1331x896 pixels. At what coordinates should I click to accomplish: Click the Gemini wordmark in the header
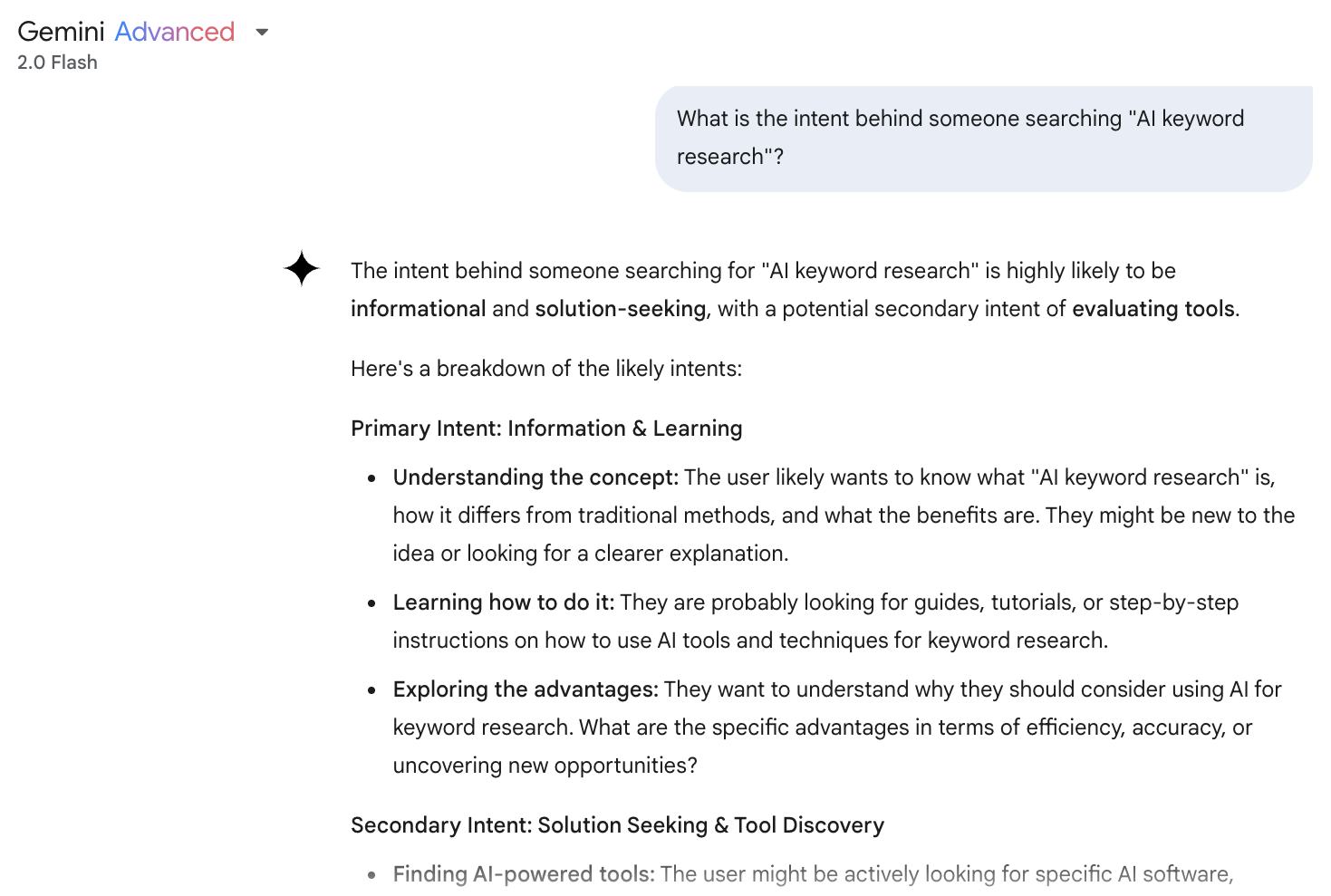(x=60, y=31)
